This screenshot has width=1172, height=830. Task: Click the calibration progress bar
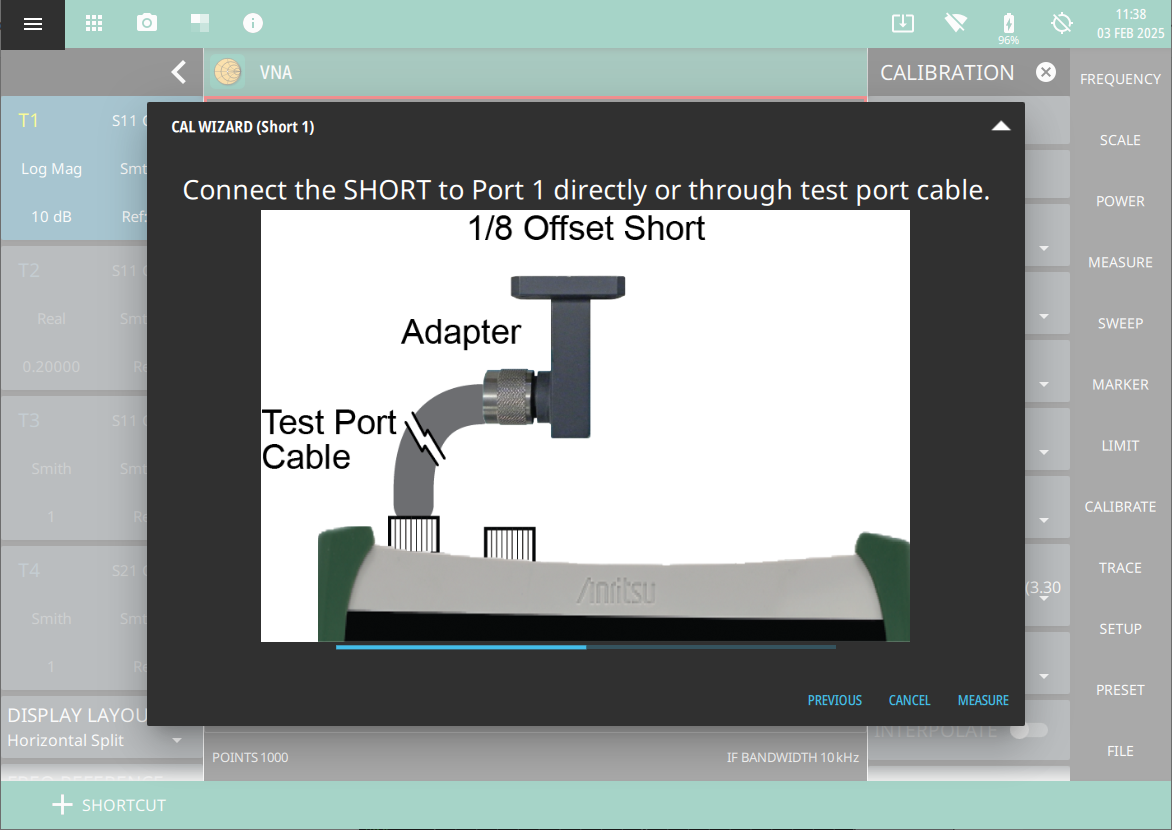pos(585,647)
